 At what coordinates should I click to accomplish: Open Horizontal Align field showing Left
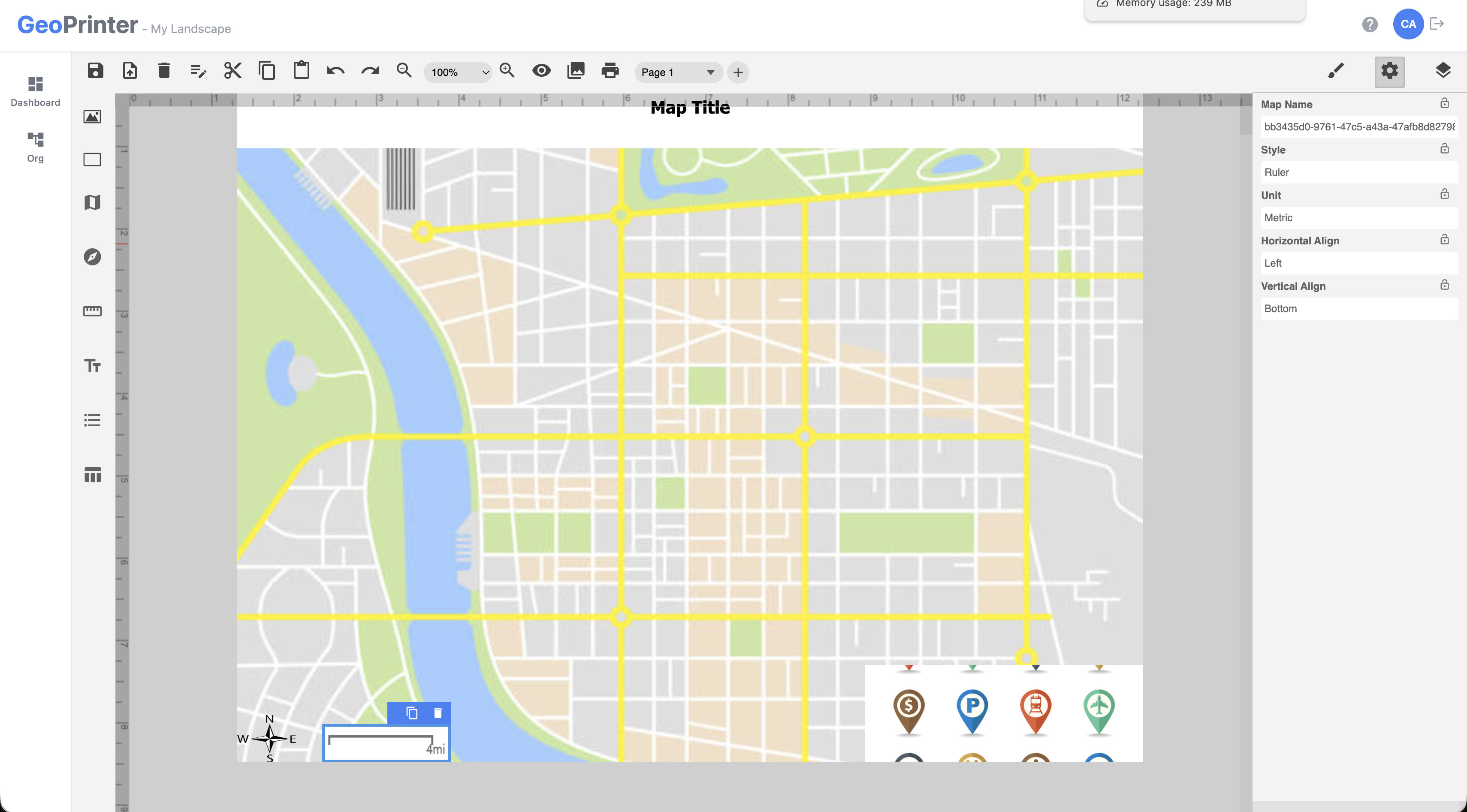click(1359, 264)
